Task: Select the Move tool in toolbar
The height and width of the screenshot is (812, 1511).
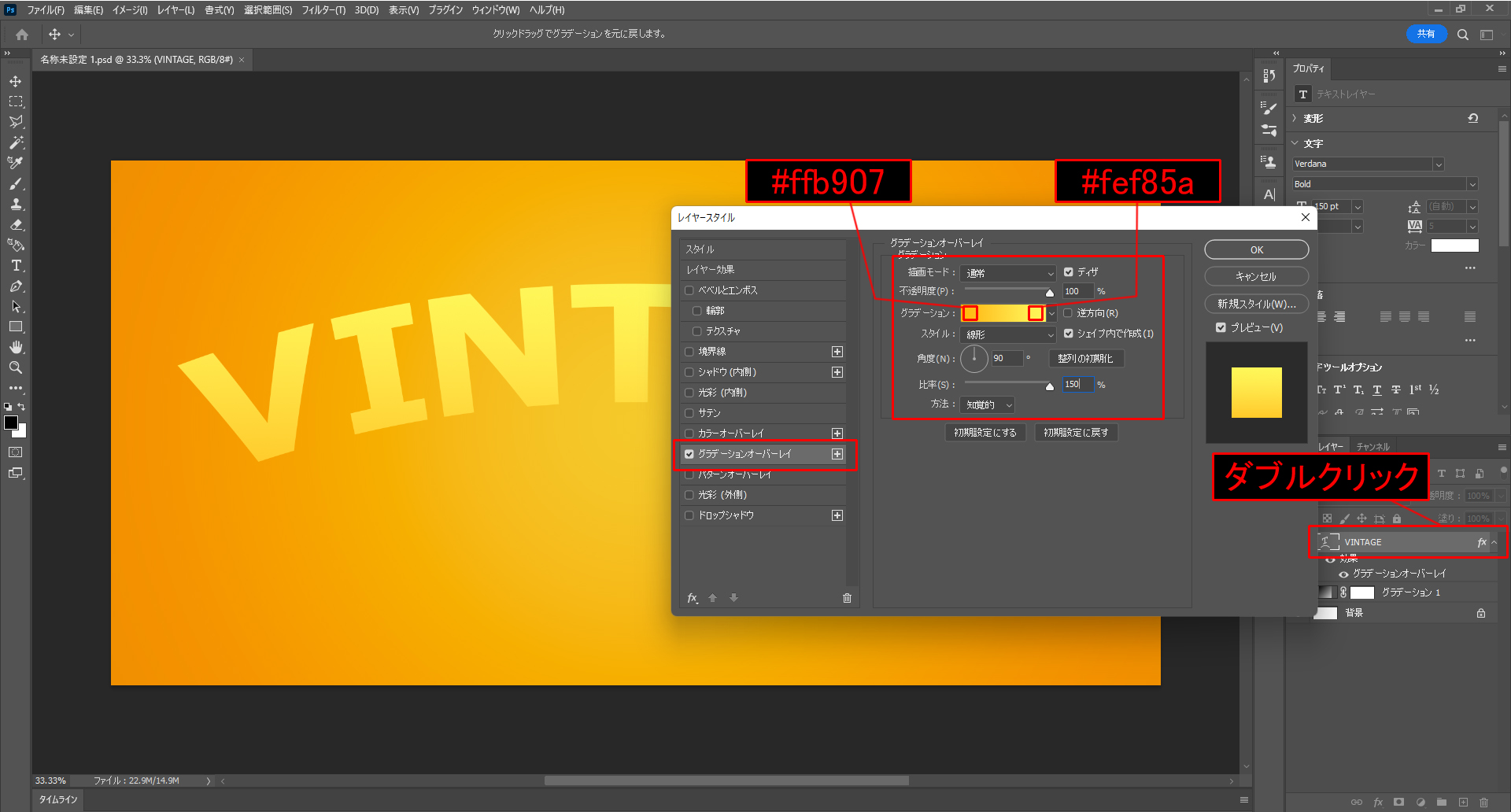Action: coord(16,81)
